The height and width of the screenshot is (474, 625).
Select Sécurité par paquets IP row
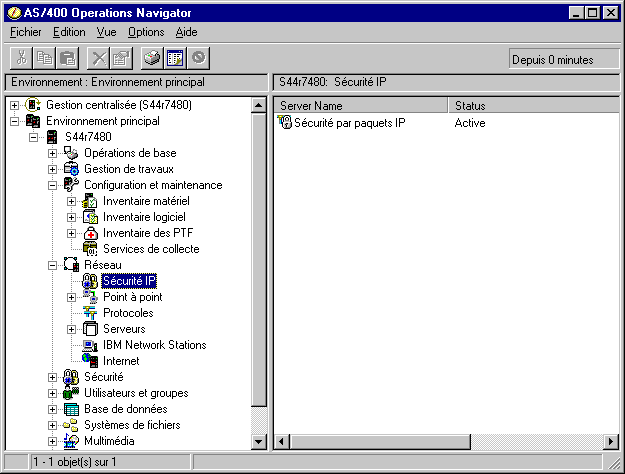tap(350, 123)
